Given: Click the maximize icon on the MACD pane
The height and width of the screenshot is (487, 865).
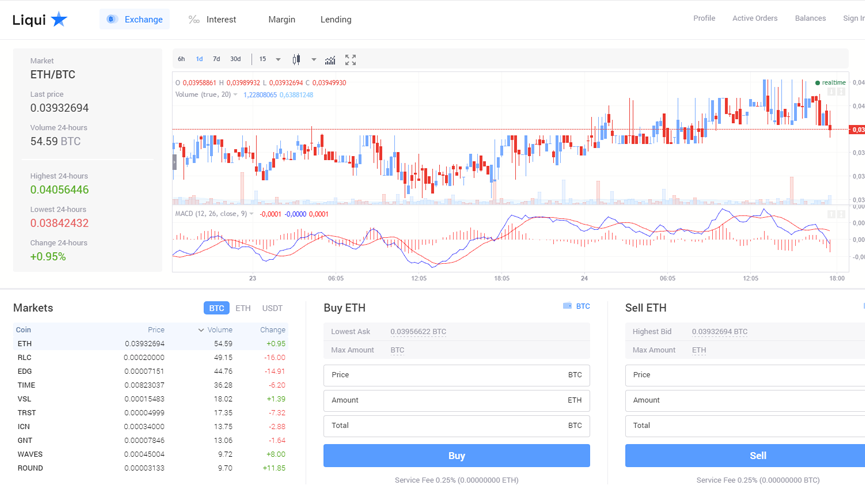Looking at the screenshot, I should (x=841, y=214).
